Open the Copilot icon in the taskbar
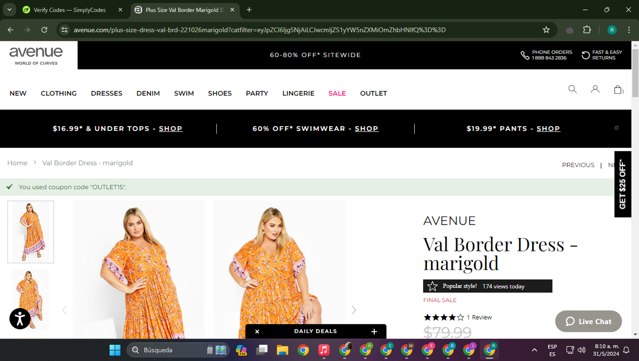The height and width of the screenshot is (361, 639). point(241,350)
